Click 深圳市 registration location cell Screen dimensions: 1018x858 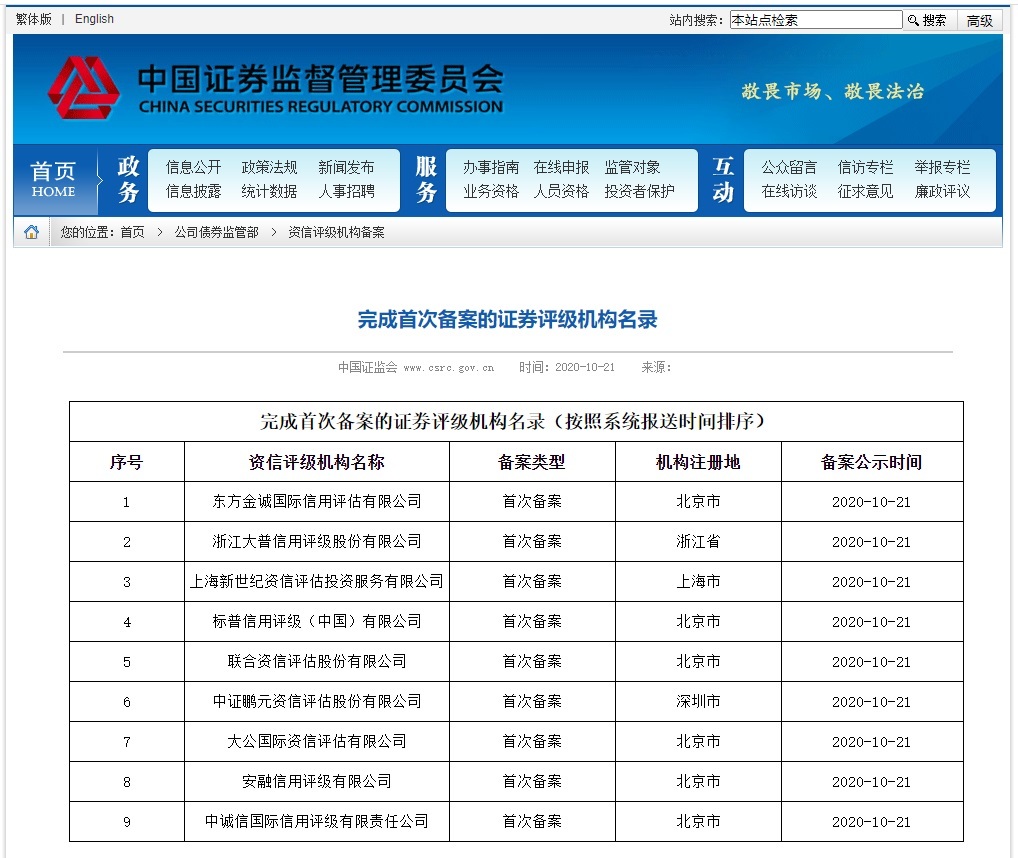(698, 701)
